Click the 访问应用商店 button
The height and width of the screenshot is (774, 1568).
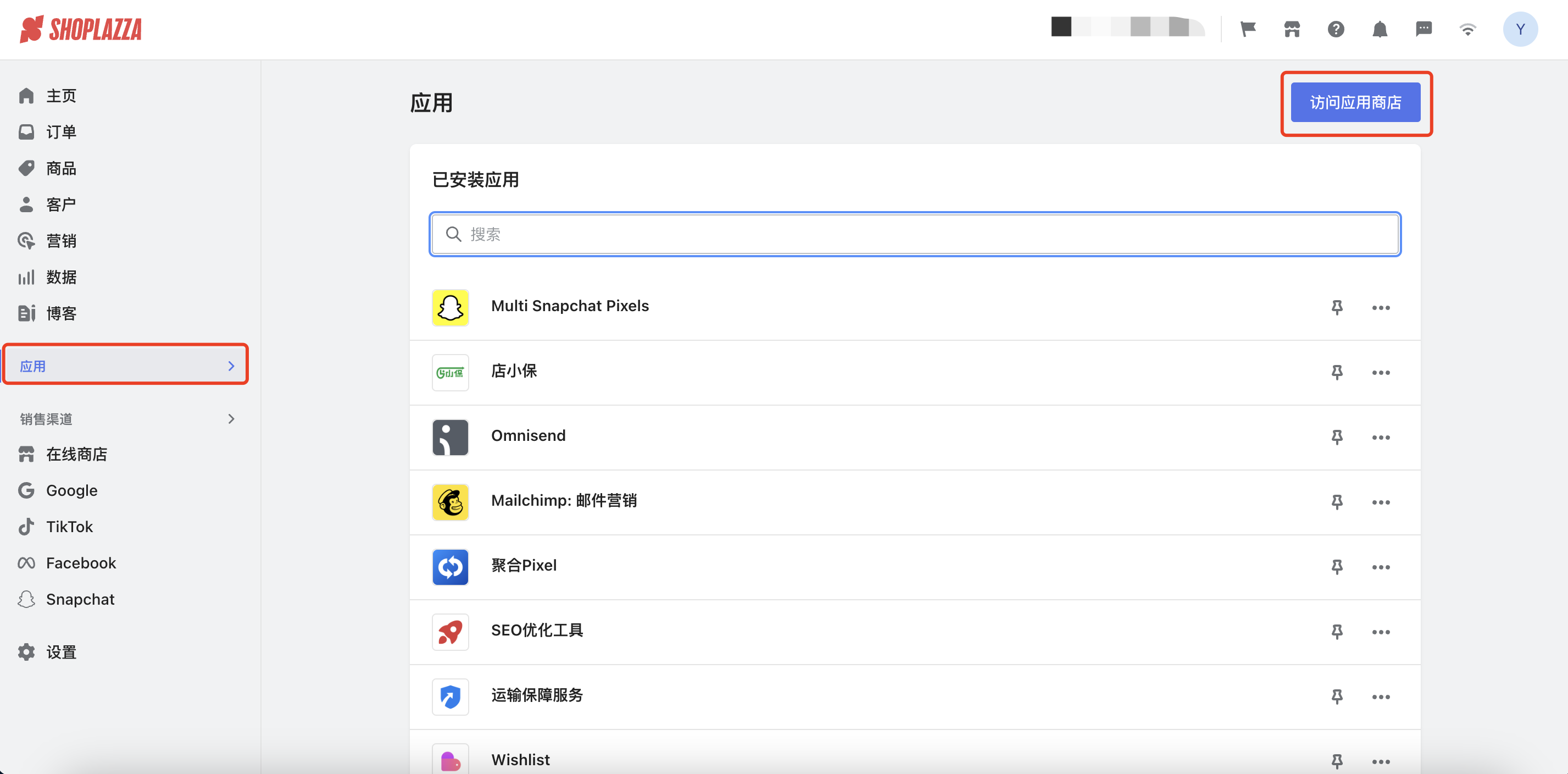[1355, 102]
